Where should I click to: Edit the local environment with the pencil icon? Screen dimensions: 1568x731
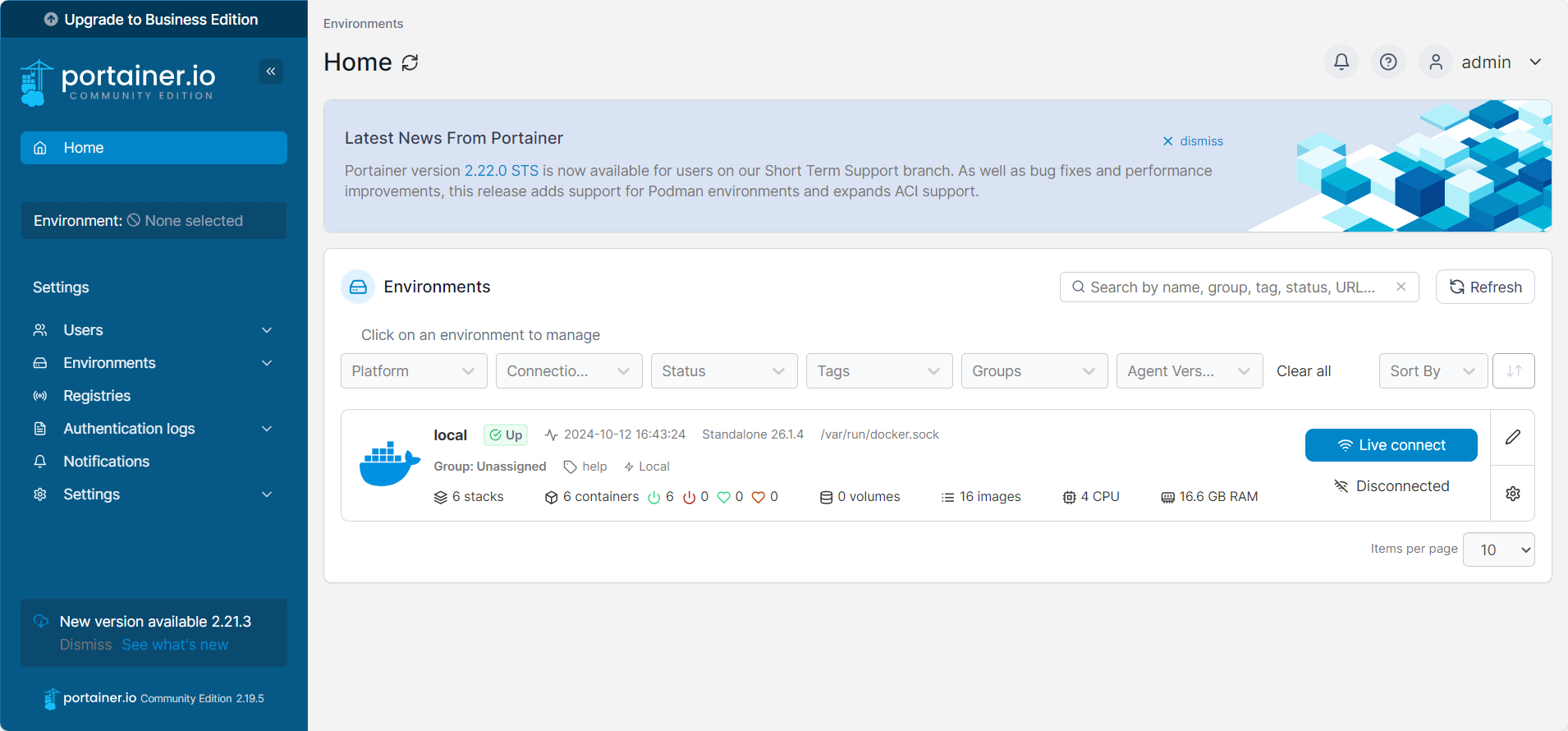(x=1513, y=437)
